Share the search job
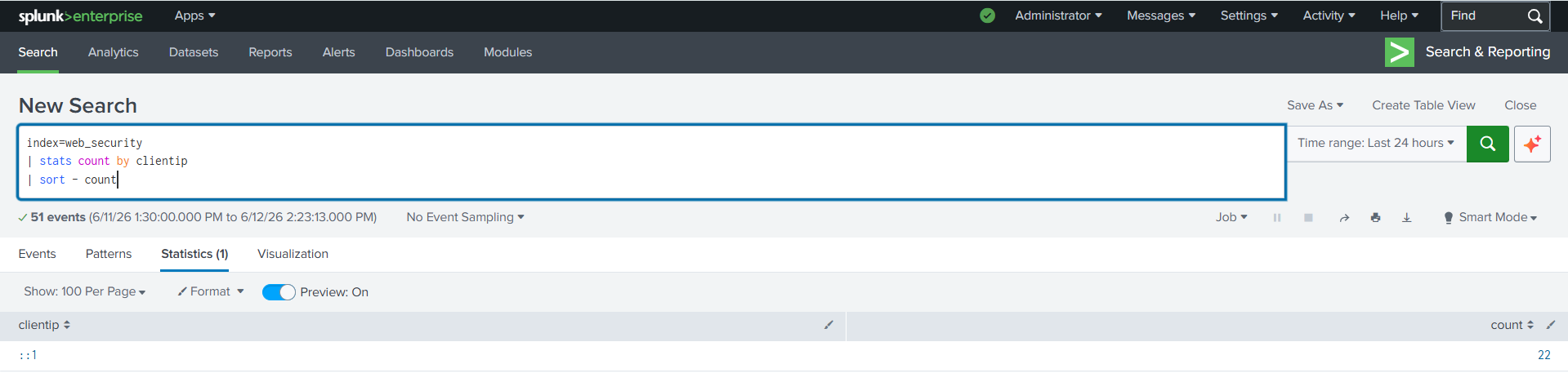The height and width of the screenshot is (382, 1568). tap(1344, 218)
